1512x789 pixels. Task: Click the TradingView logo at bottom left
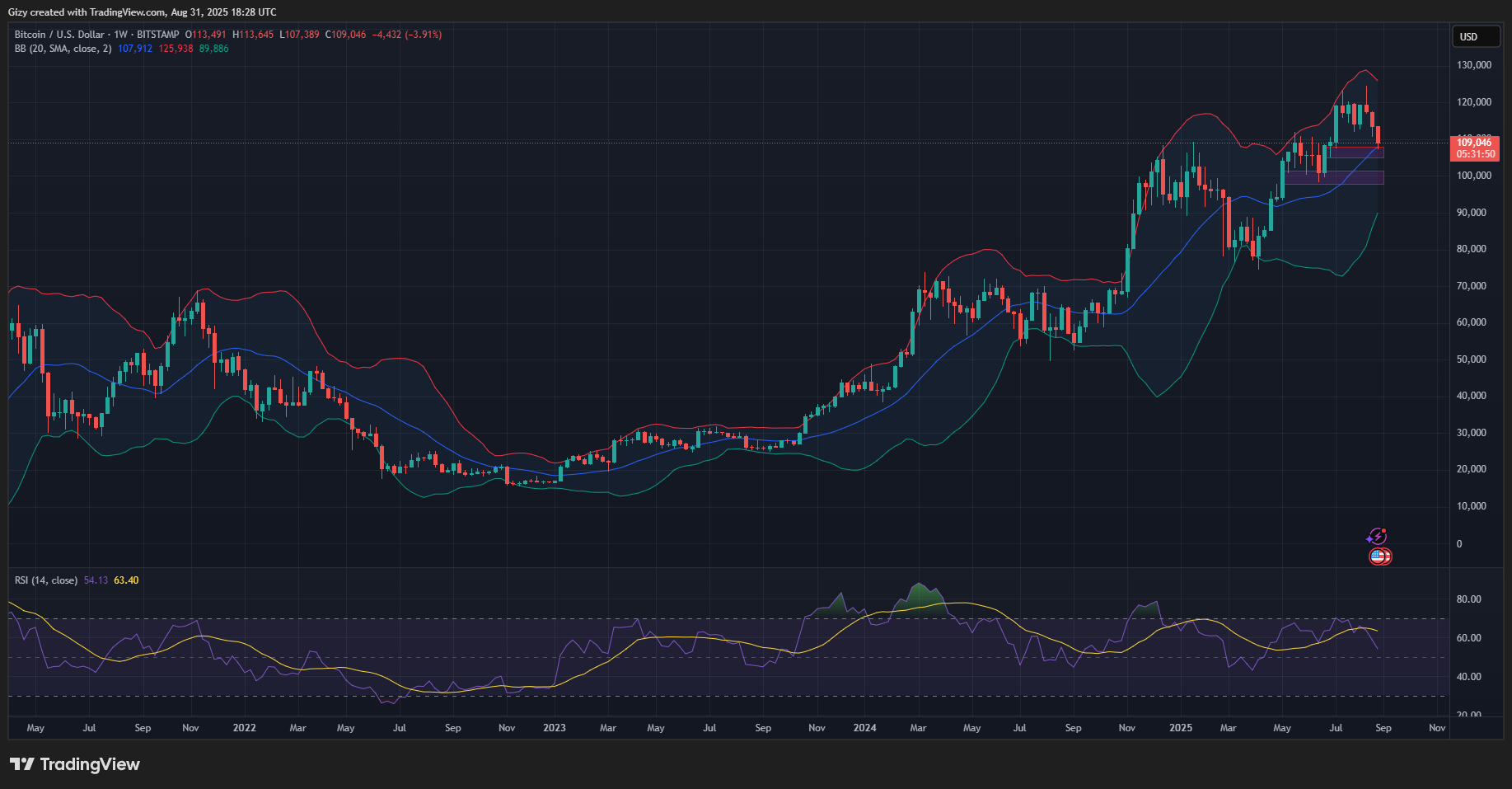pyautogui.click(x=75, y=764)
